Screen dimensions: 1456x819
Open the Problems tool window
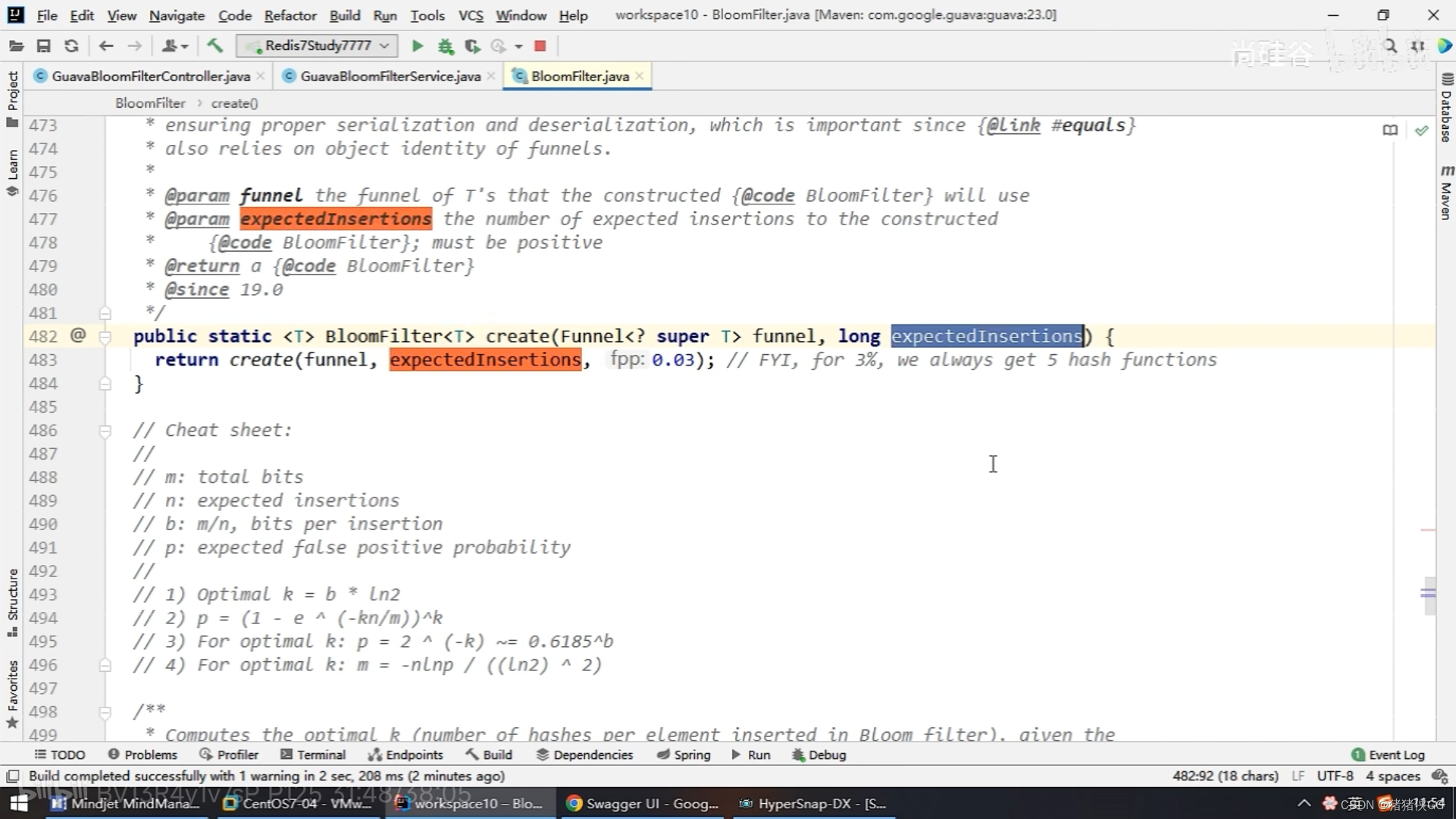tap(142, 755)
